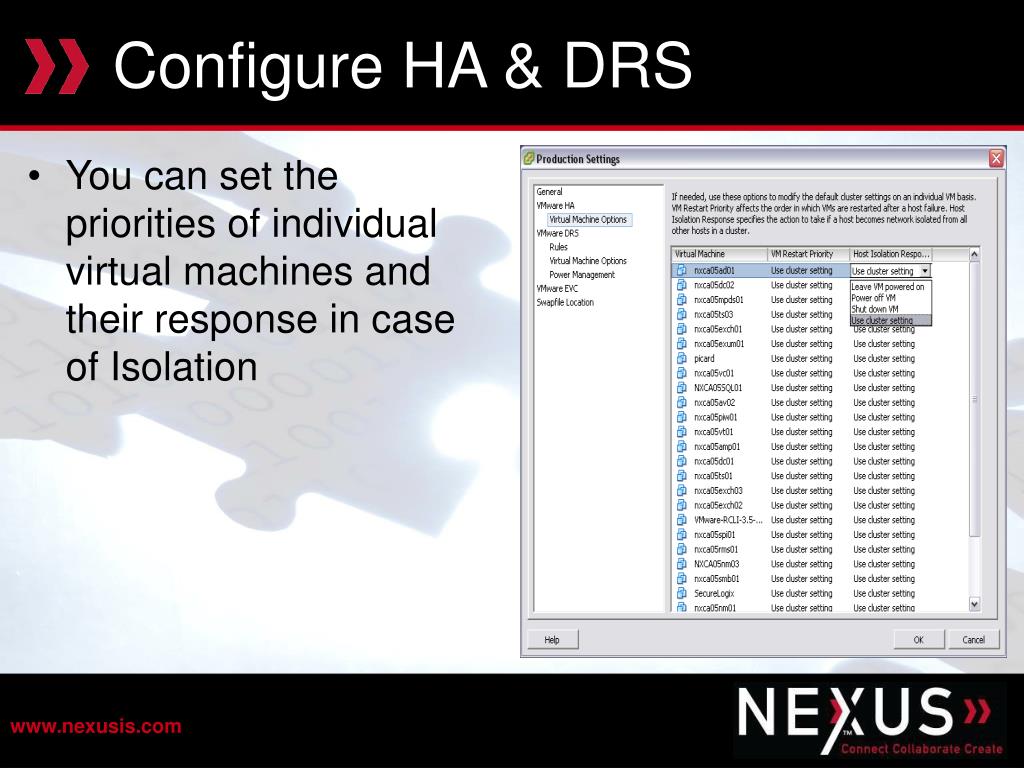Click the VM icon beside nxca05piw01
The height and width of the screenshot is (768, 1024).
682,417
